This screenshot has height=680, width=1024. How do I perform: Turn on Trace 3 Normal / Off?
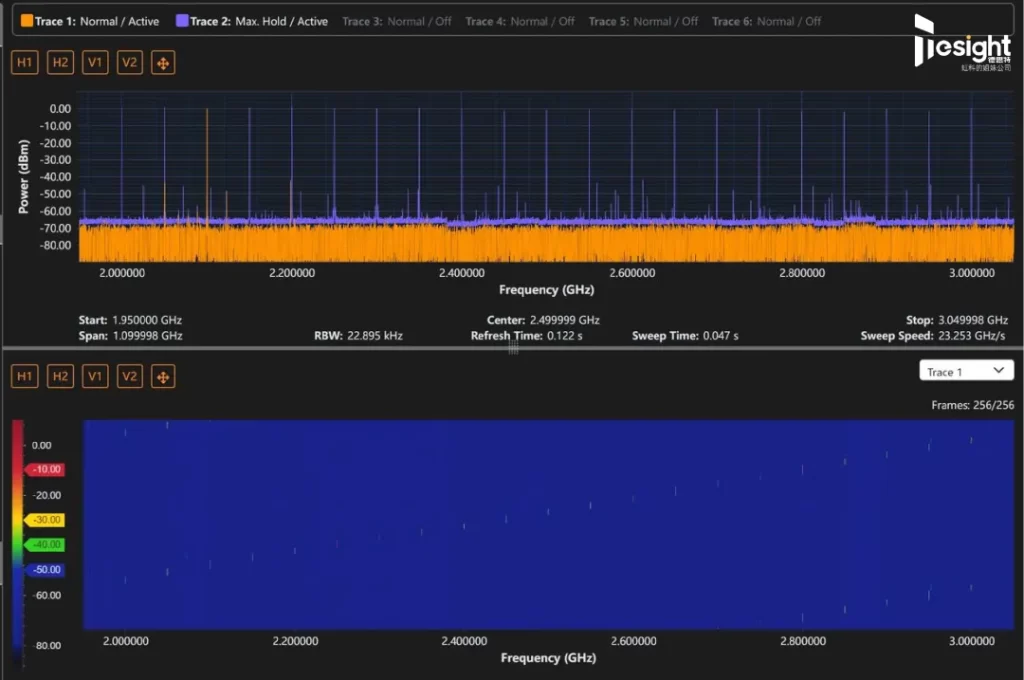tap(396, 21)
